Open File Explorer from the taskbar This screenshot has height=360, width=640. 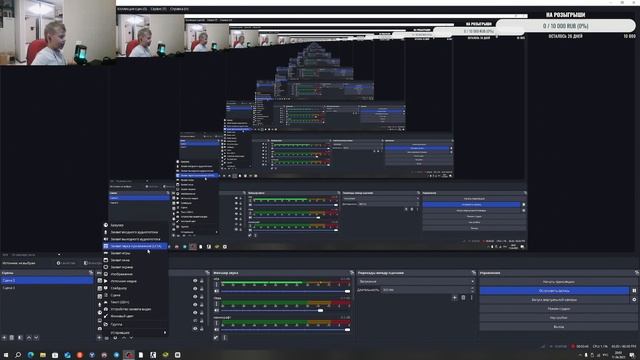[x=43, y=355]
